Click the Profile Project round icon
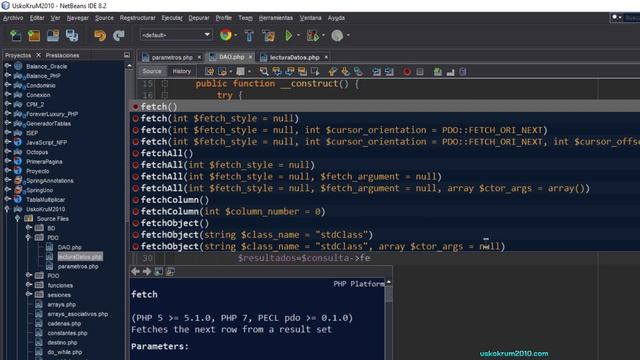 click(x=337, y=36)
